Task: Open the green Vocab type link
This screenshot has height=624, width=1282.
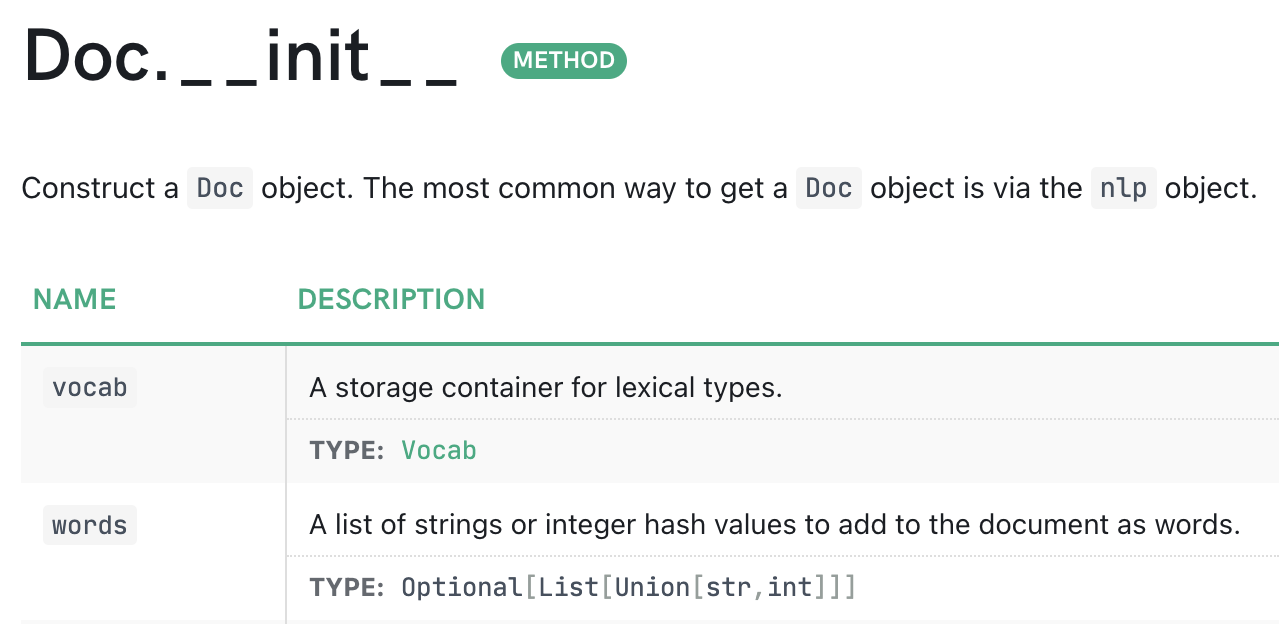Action: (438, 450)
